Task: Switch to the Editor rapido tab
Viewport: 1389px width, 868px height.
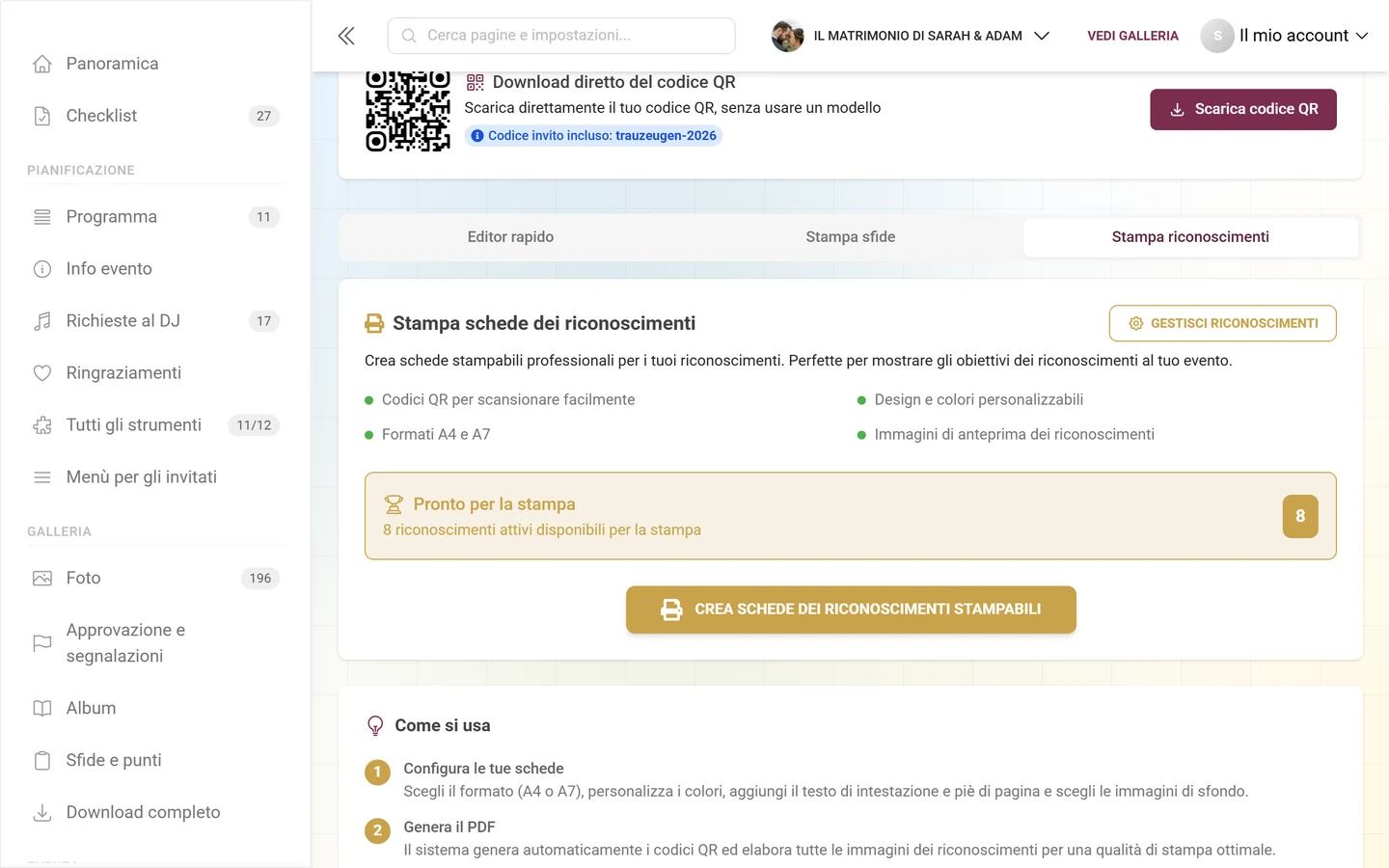Action: 510,237
